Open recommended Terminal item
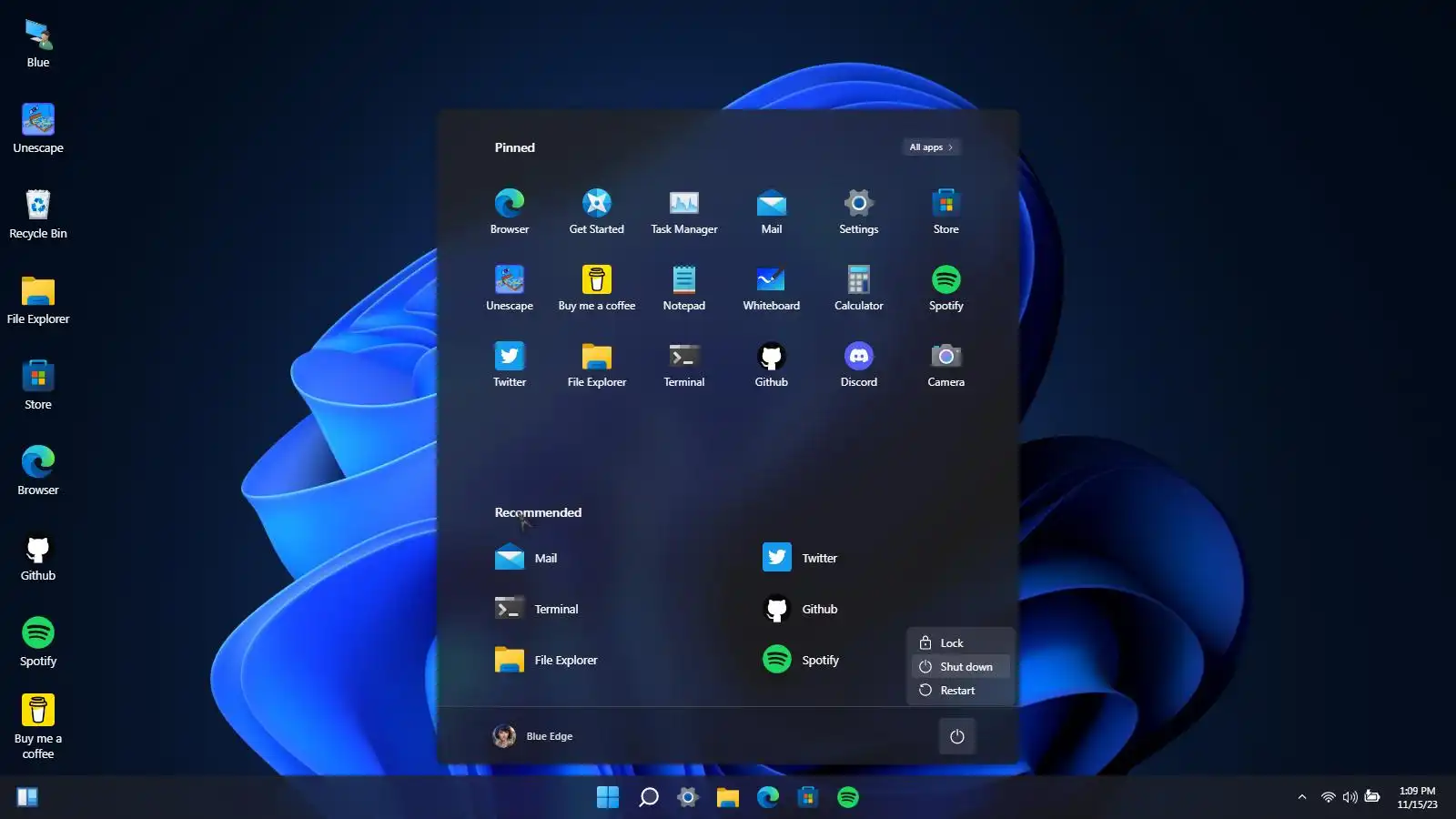This screenshot has height=819, width=1456. point(537,609)
